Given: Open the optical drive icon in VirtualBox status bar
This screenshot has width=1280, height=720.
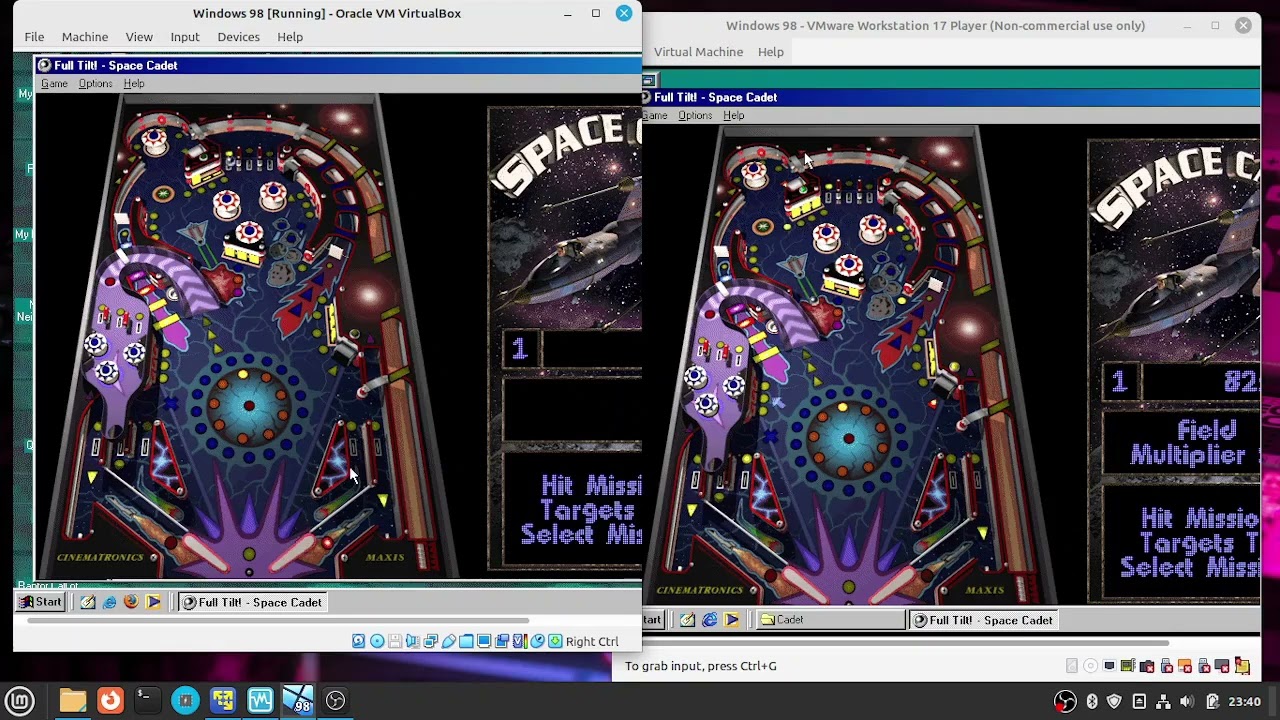Looking at the screenshot, I should point(377,641).
